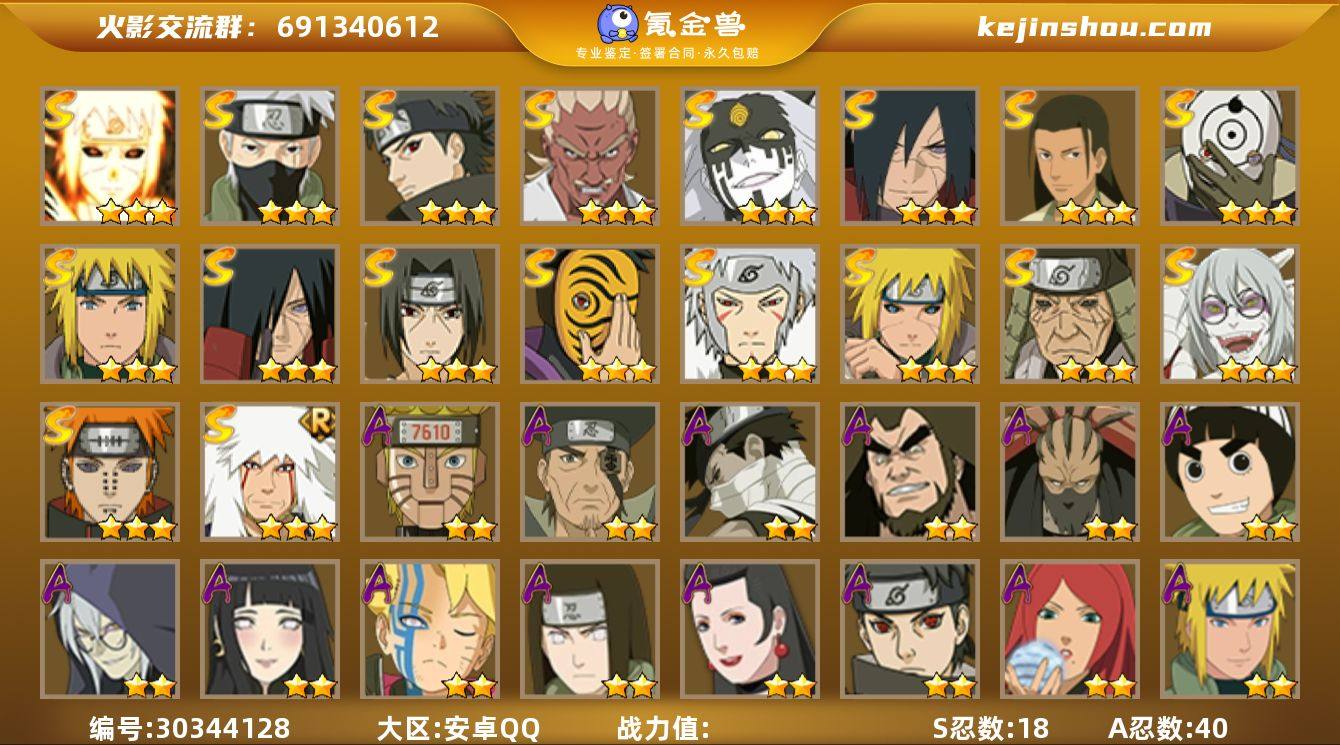Select the hooded Kabuto with glasses portrait

109,629
